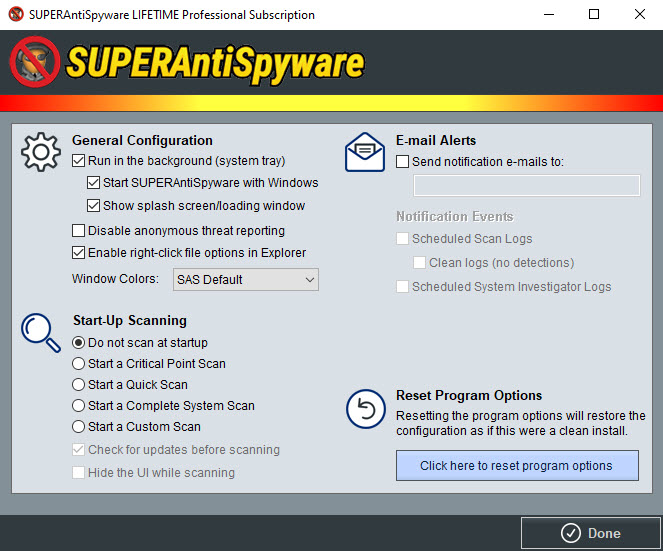Select Start a Critical Point Scan
The image size is (663, 551).
pos(78,364)
